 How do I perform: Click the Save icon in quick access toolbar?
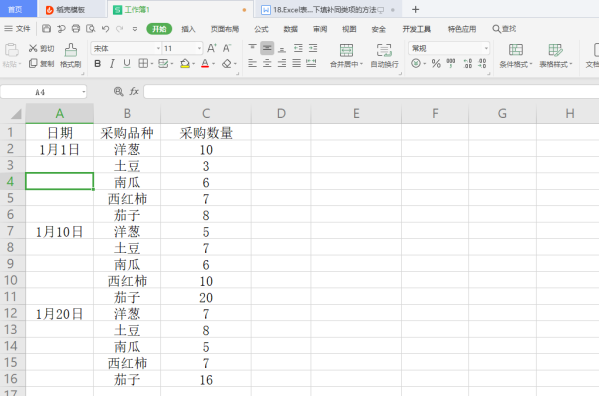click(47, 29)
